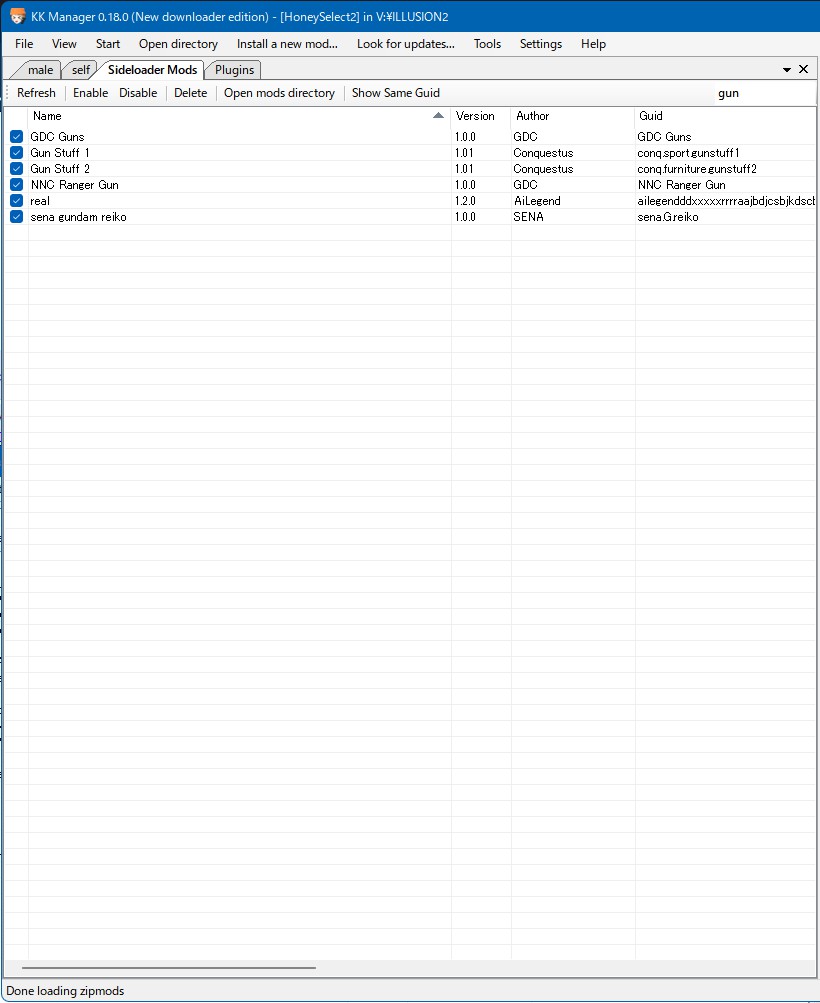Click the Disable toolbar button
The height and width of the screenshot is (1003, 820).
pos(138,93)
